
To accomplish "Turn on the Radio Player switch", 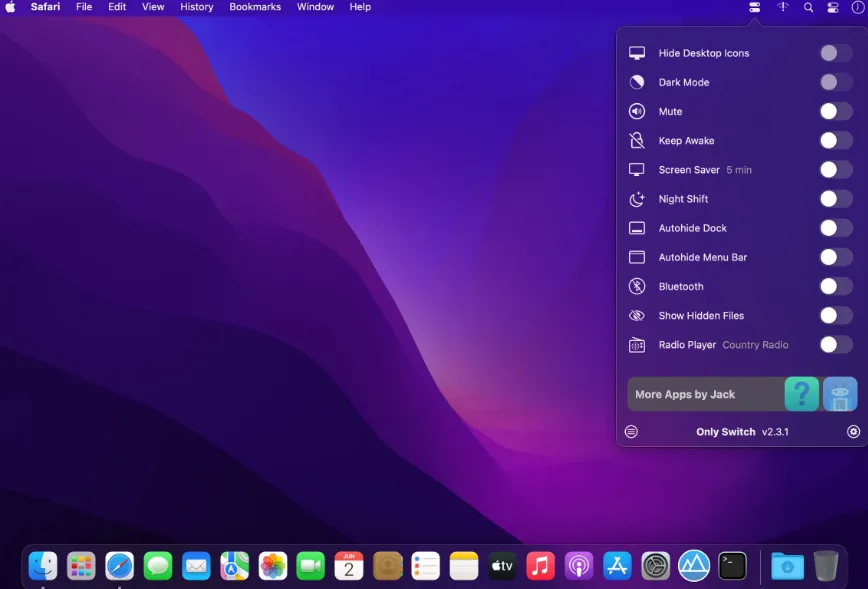I will (836, 345).
